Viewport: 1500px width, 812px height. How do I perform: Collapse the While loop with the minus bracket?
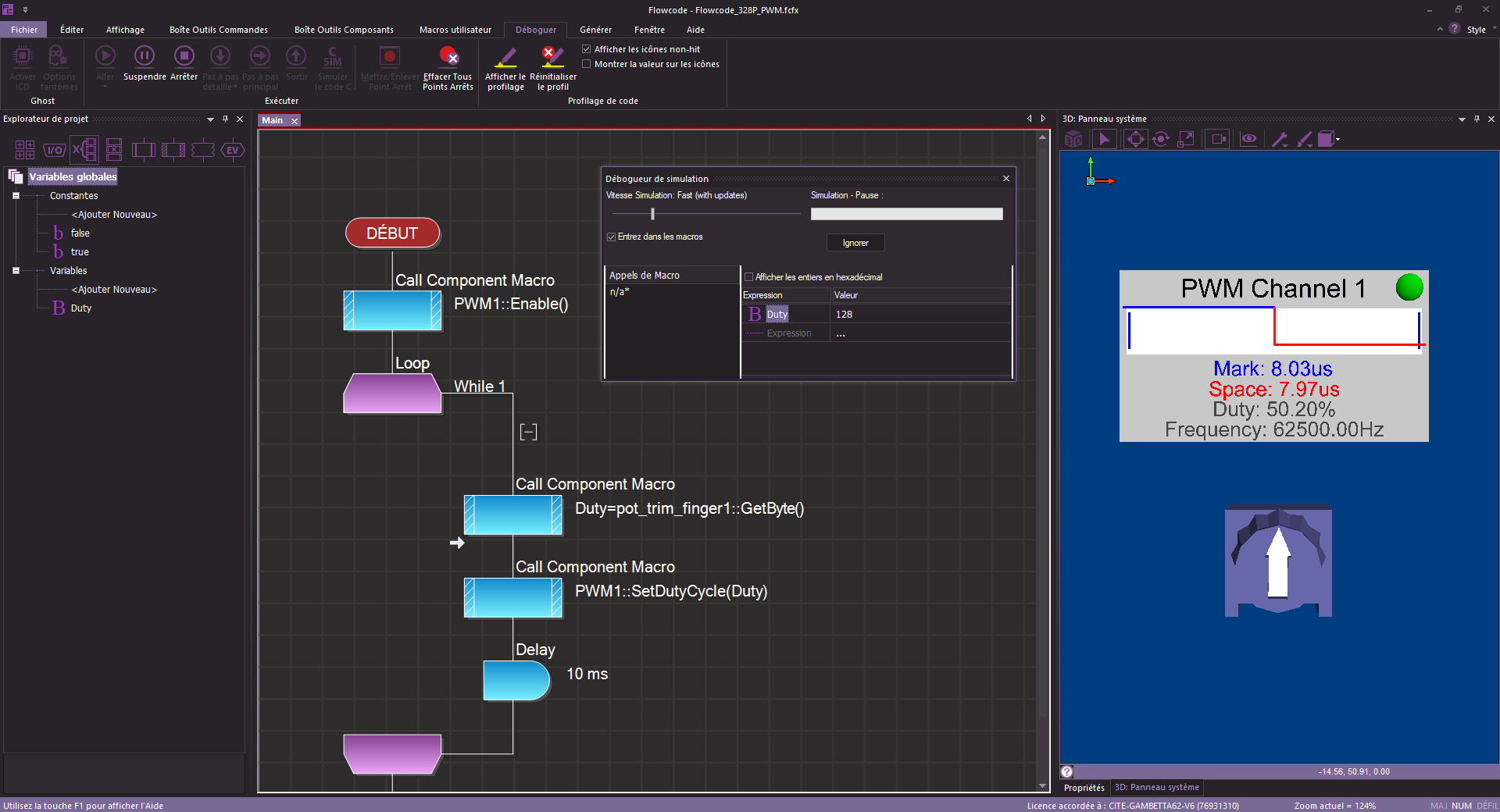tap(528, 432)
